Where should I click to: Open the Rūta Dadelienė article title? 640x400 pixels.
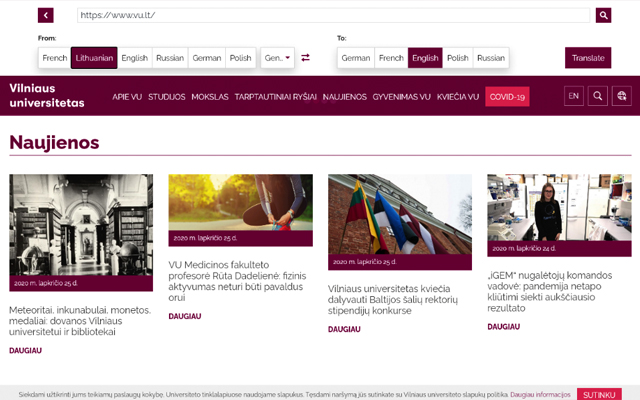click(237, 281)
